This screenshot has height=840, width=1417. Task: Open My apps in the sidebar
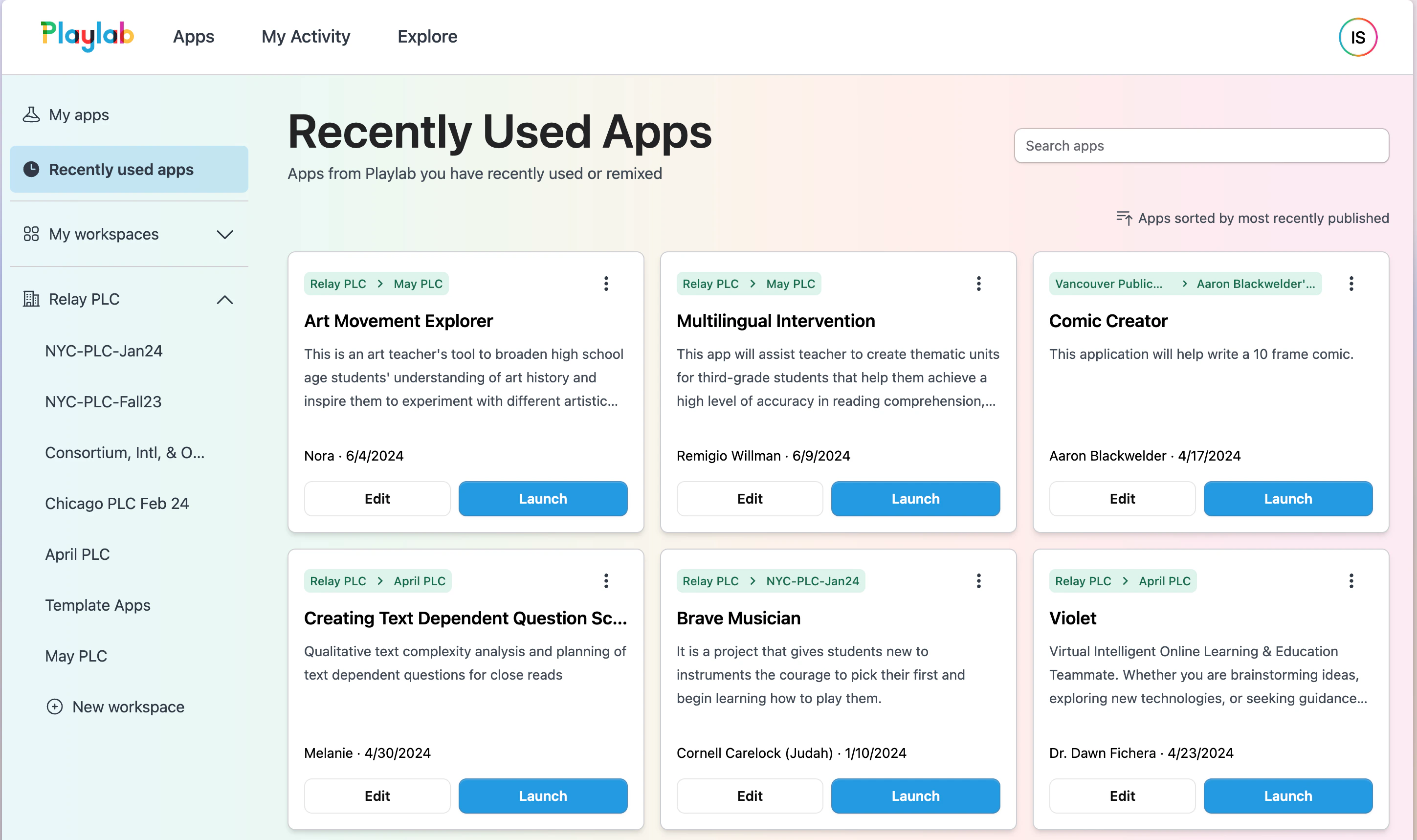coord(79,115)
